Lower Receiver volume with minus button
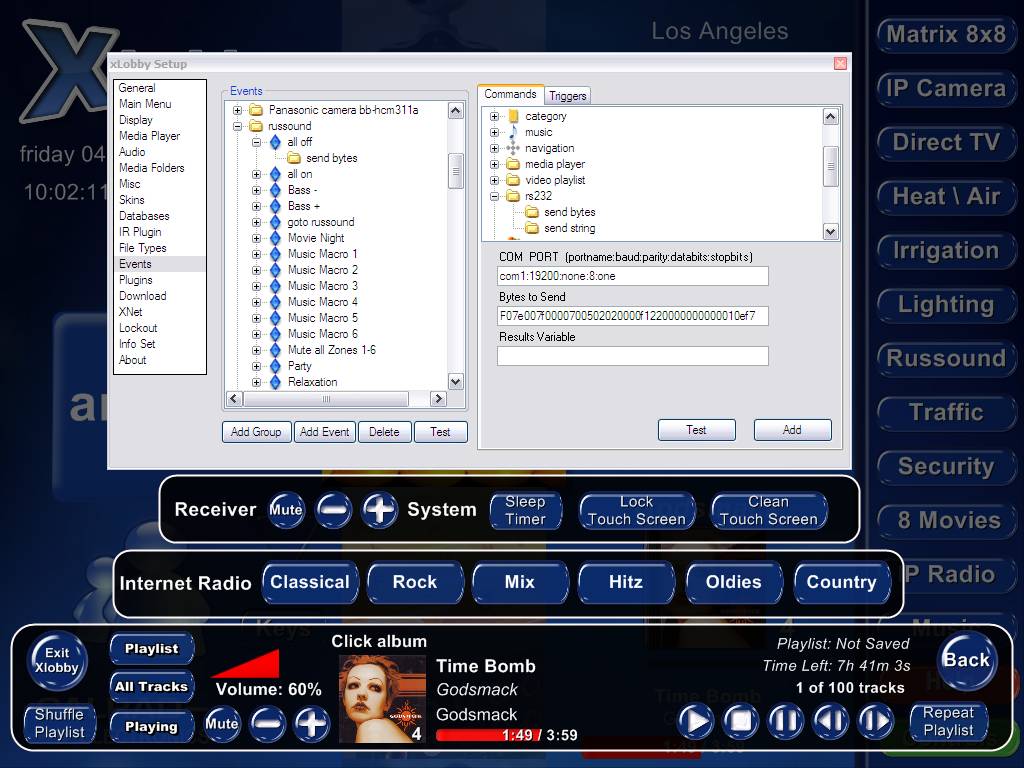 coord(333,509)
